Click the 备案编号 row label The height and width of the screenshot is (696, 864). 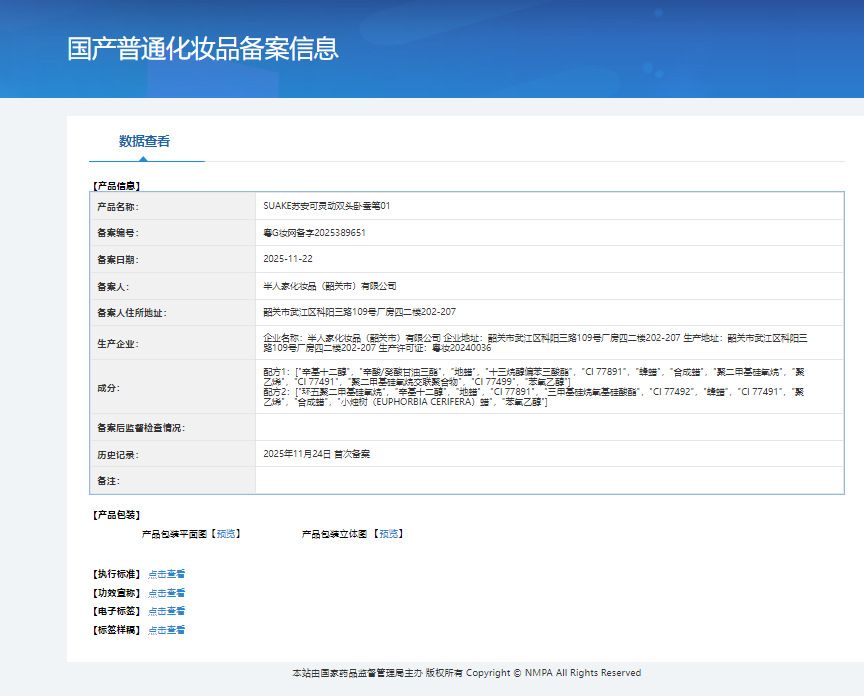[x=118, y=233]
